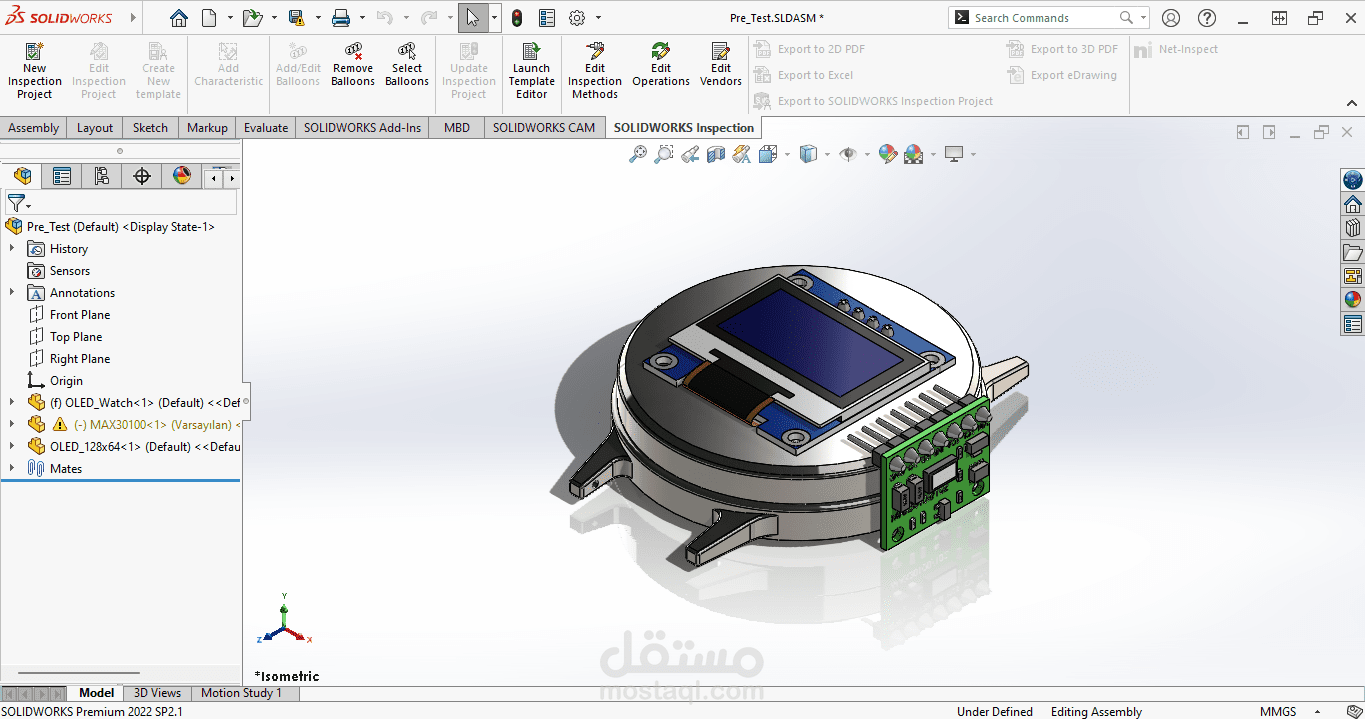The height and width of the screenshot is (719, 1365).
Task: Open the Save options dropdown arrow
Action: coord(316,18)
